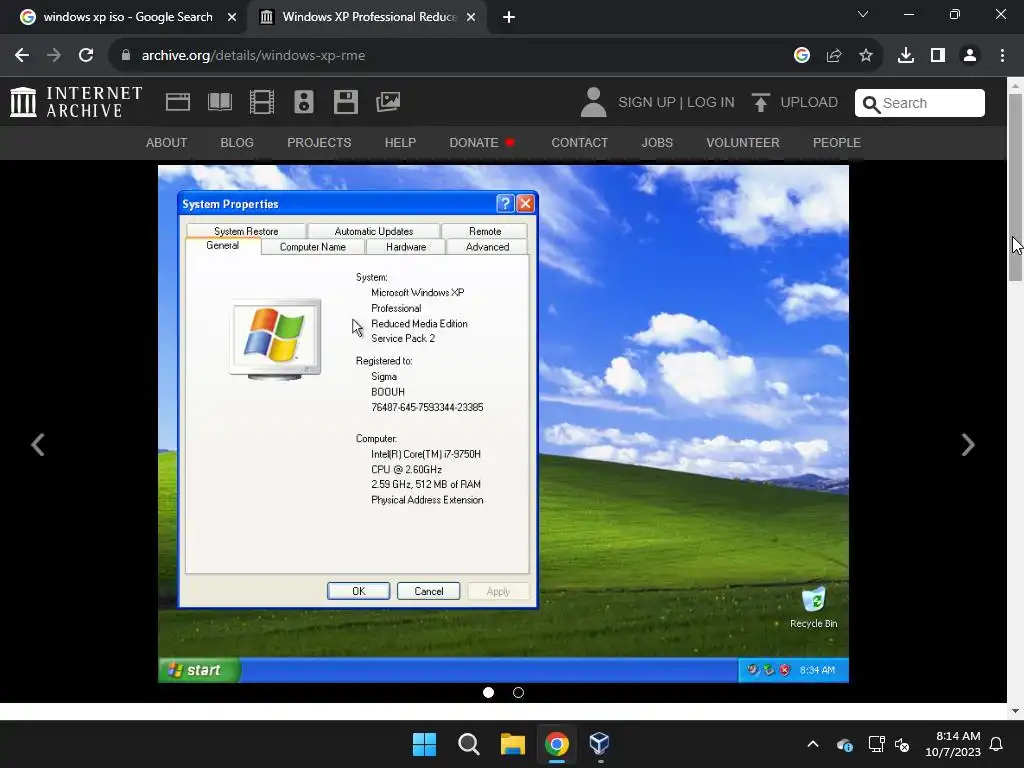Click the UPLOAD link text

[809, 103]
